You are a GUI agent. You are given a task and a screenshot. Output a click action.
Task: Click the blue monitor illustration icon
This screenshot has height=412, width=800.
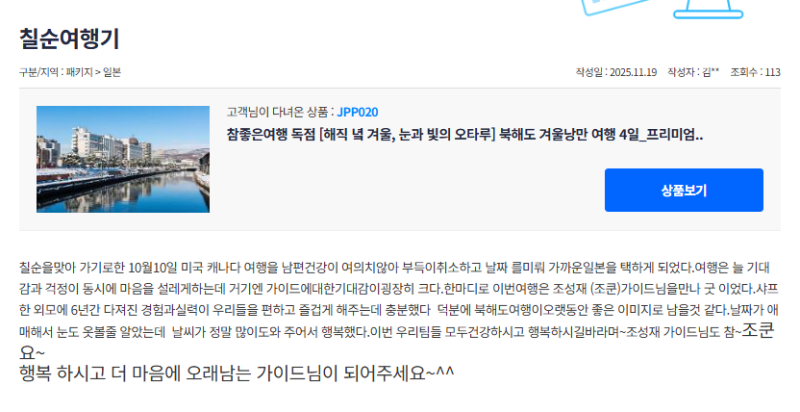pyautogui.click(x=708, y=9)
